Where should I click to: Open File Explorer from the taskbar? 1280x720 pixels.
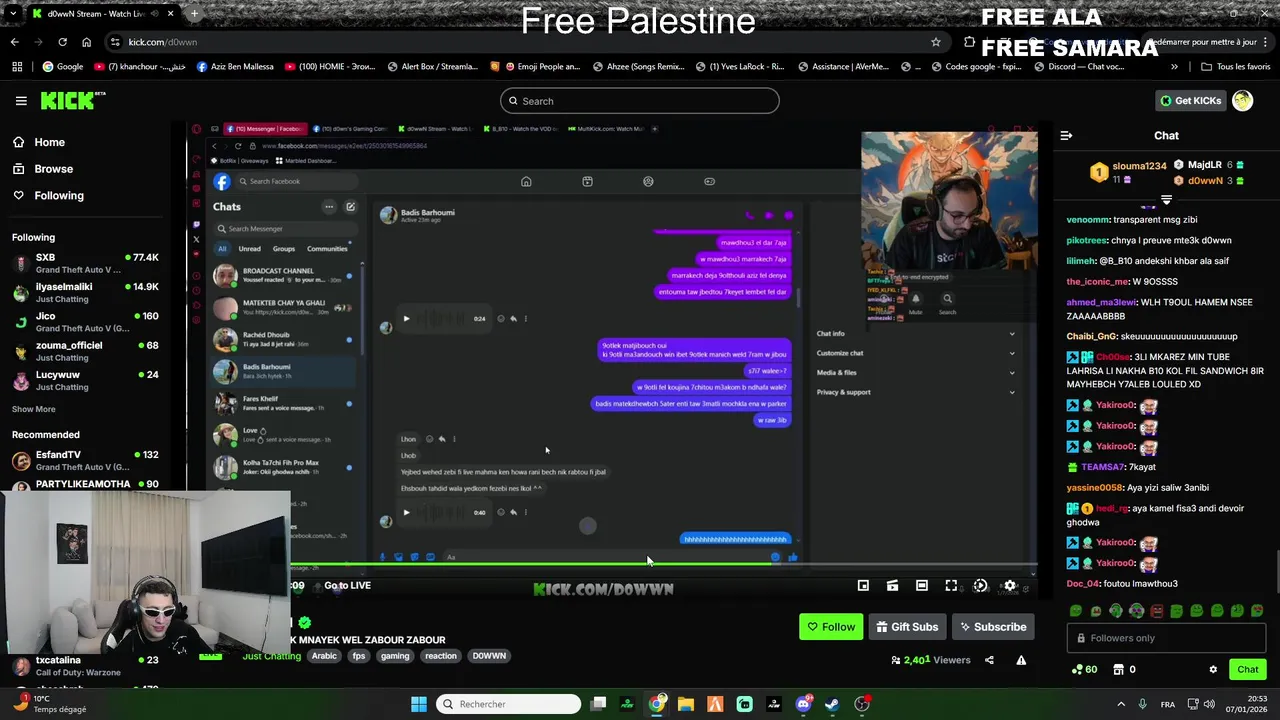point(686,704)
